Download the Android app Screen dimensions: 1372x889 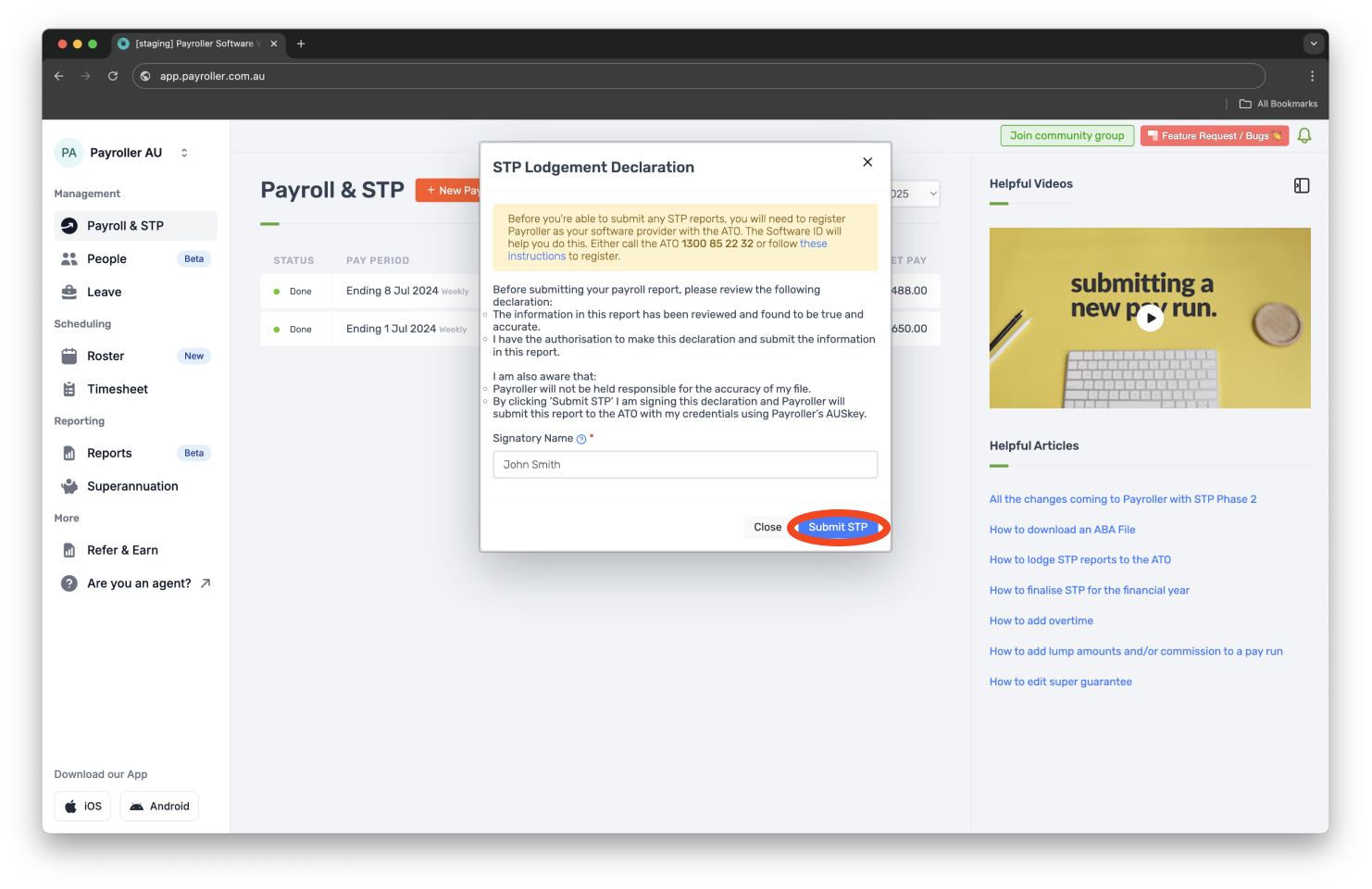coord(159,807)
